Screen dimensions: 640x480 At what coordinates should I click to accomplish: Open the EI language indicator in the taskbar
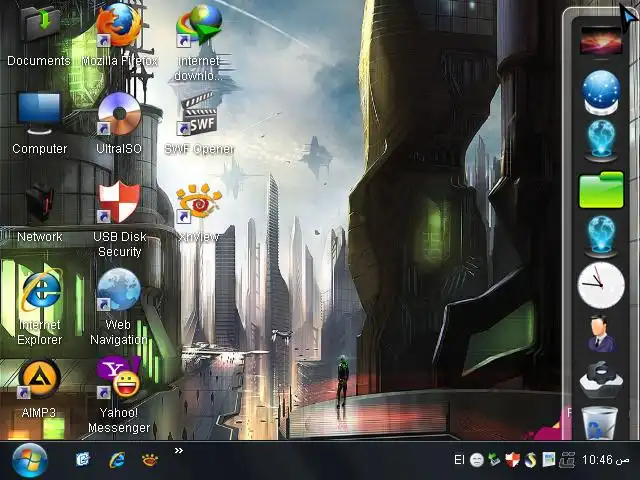pos(460,460)
